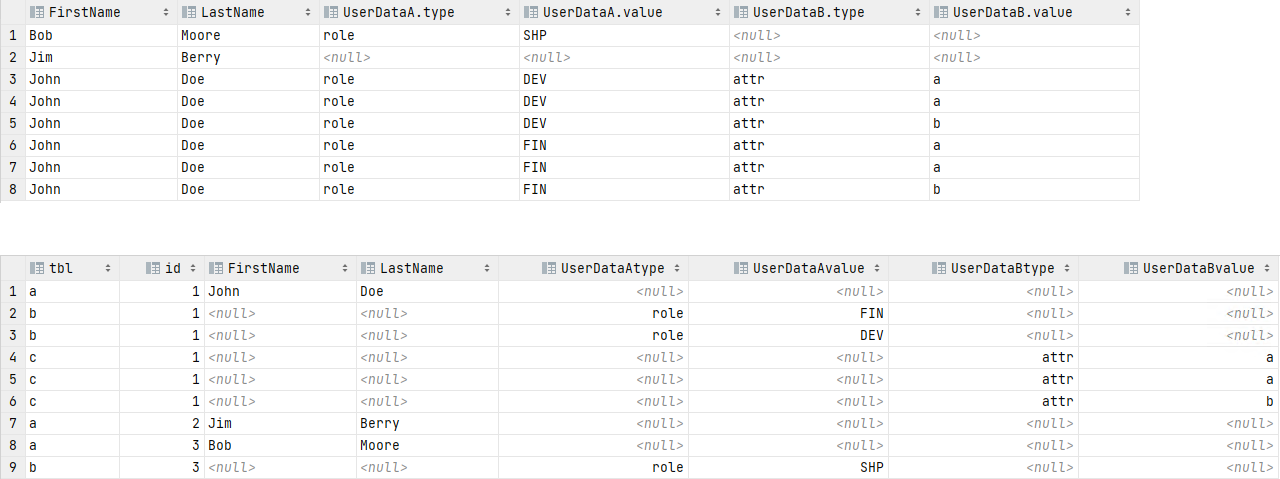The width and height of the screenshot is (1280, 479).
Task: Select the Moore cell in Bob's row with SHP
Action: [x=200, y=35]
